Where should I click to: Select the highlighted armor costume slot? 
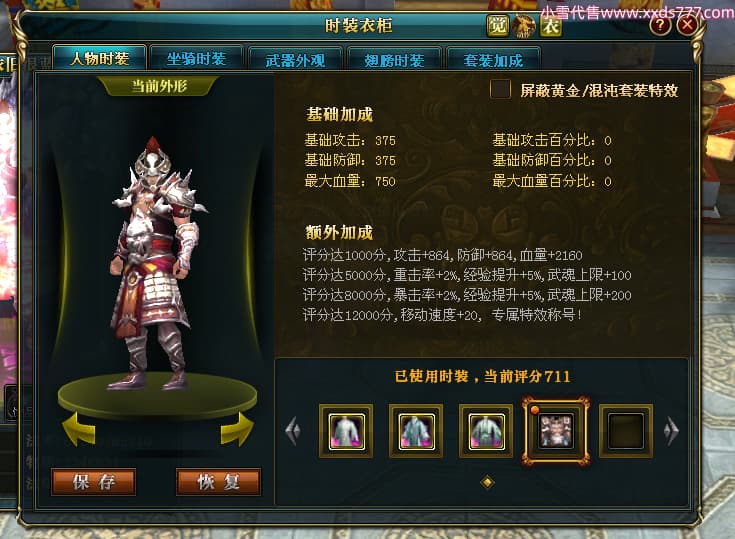coord(555,431)
